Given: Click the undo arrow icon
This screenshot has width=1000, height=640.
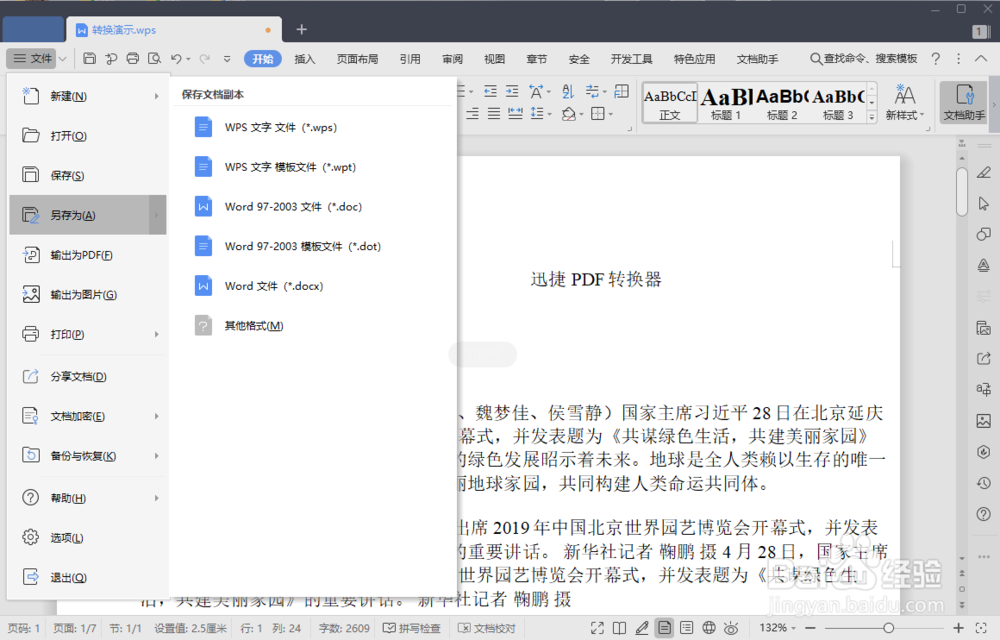Looking at the screenshot, I should click(176, 59).
